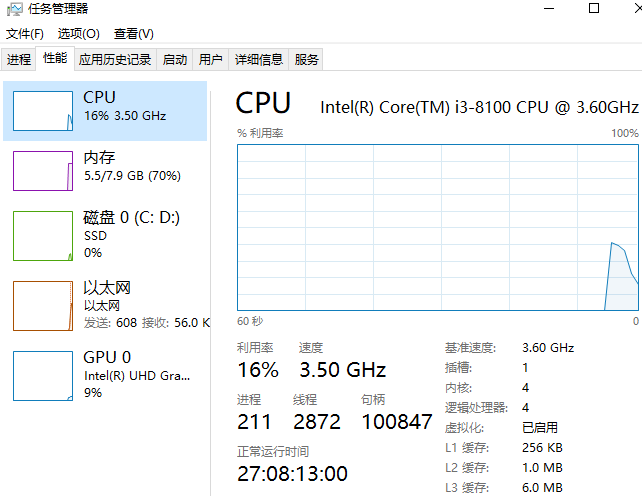
Task: Maximize the Task Manager window
Action: (594, 9)
